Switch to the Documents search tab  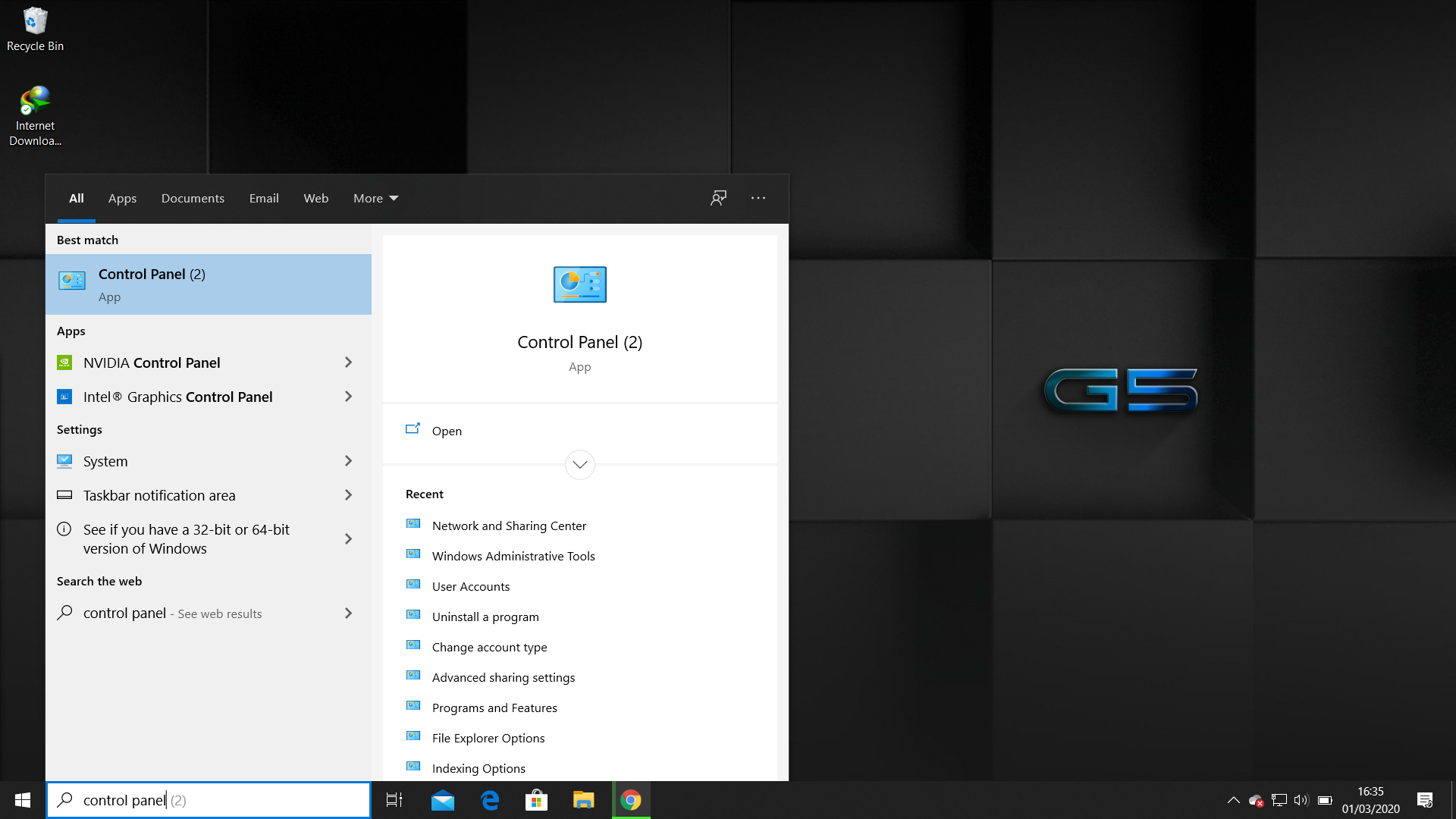193,198
